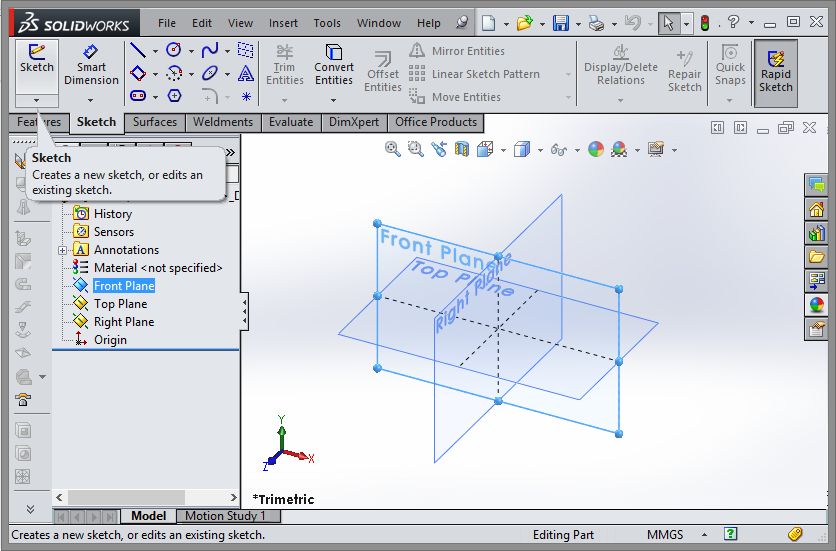Click the Help question mark status icon
This screenshot has height=551, width=836.
[730, 534]
